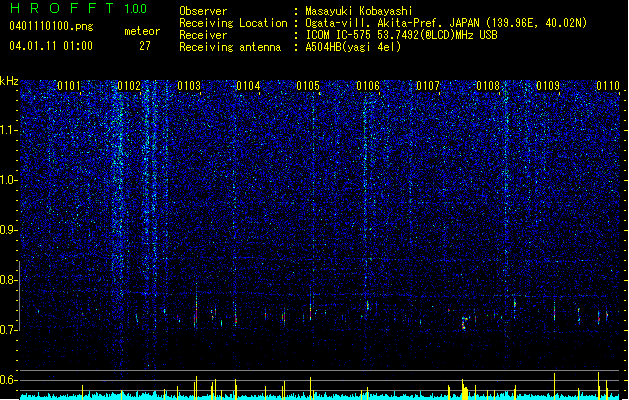This screenshot has height=400, width=629.
Task: Click the 0101 time marker
Action: point(69,86)
